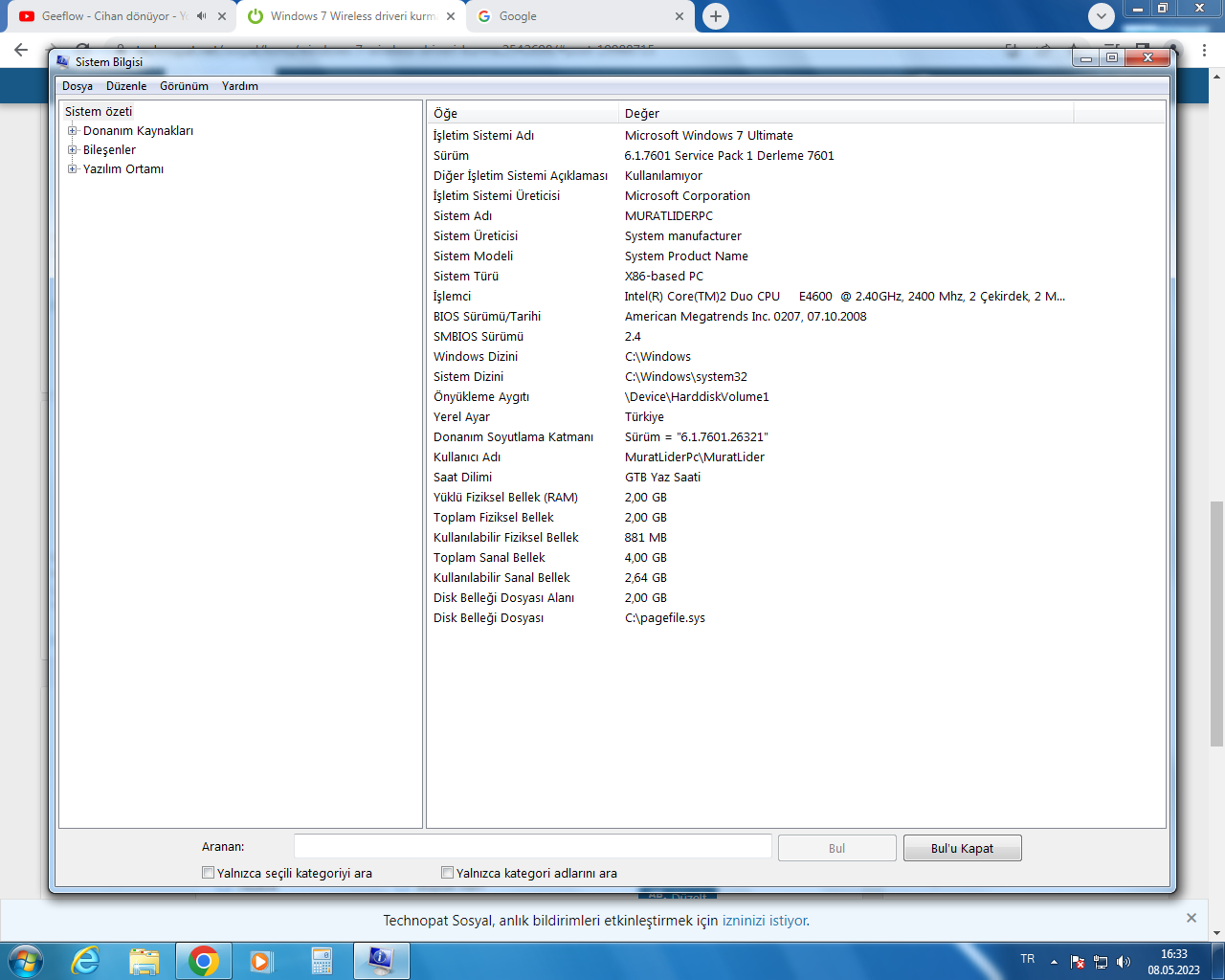Select the 'Yüklü Fiziksel Bellek (RAM)' row

click(796, 498)
